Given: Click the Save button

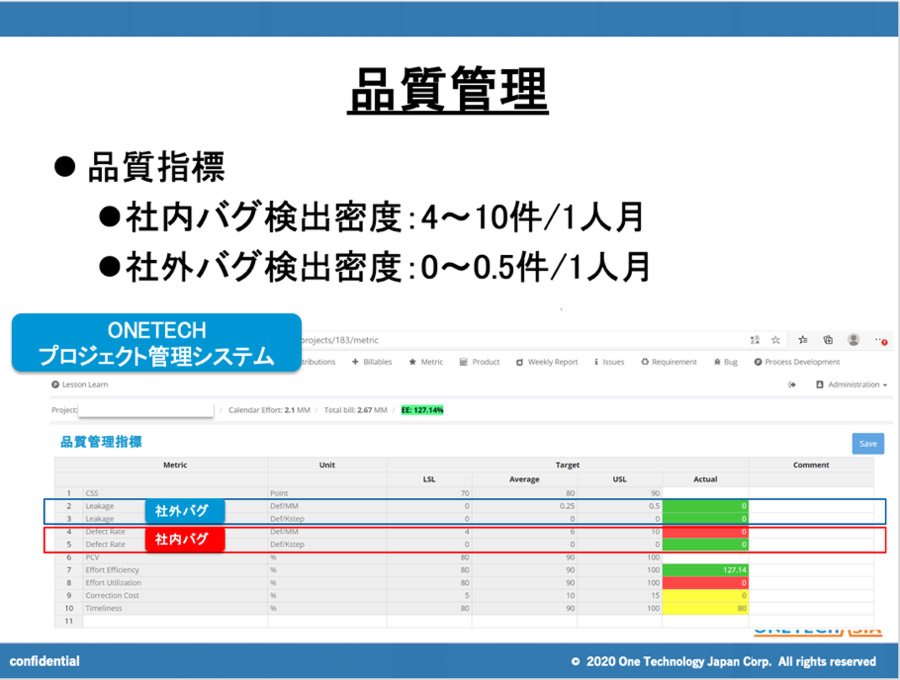Looking at the screenshot, I should pos(868,444).
